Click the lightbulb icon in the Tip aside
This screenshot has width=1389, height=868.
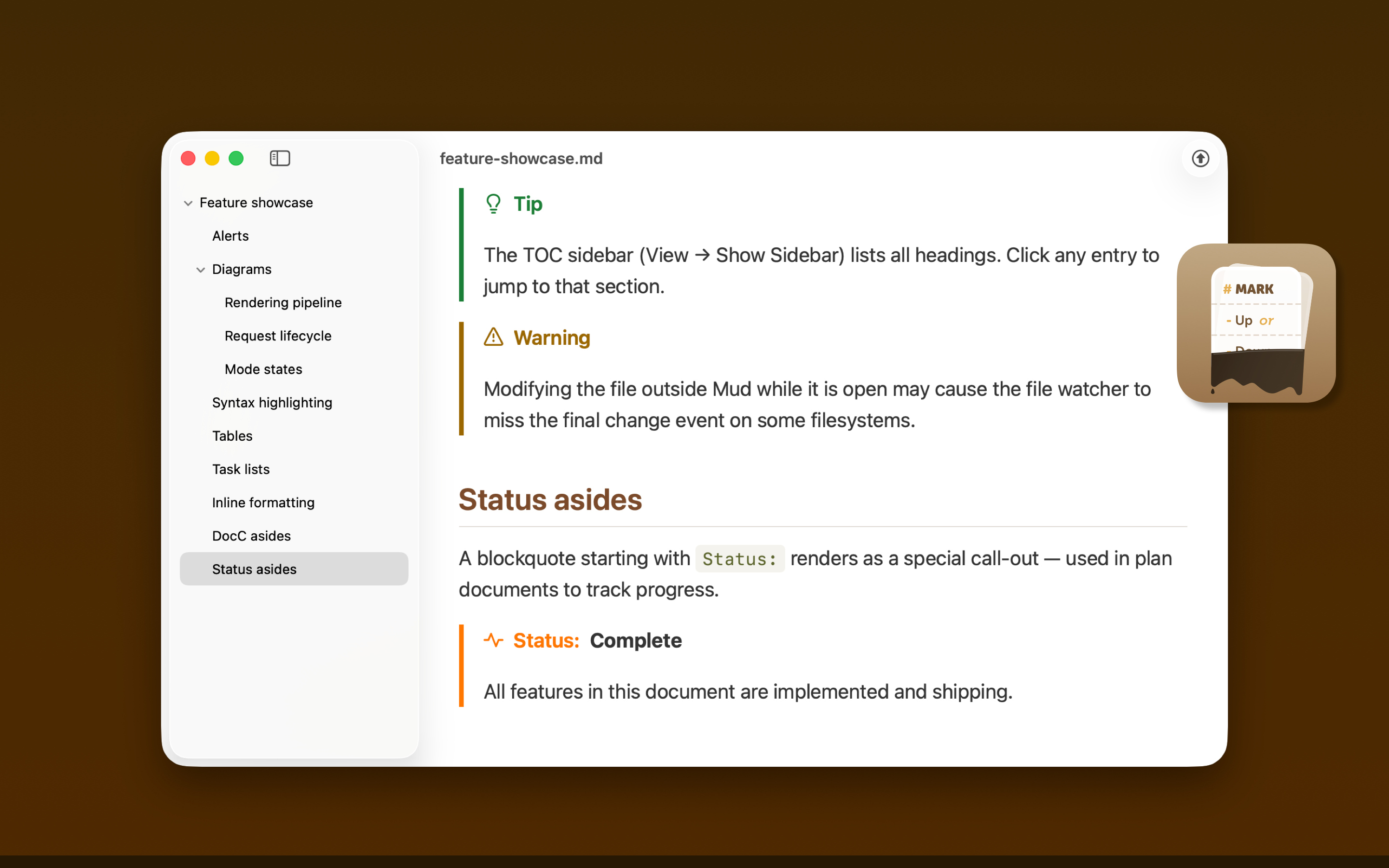point(493,204)
